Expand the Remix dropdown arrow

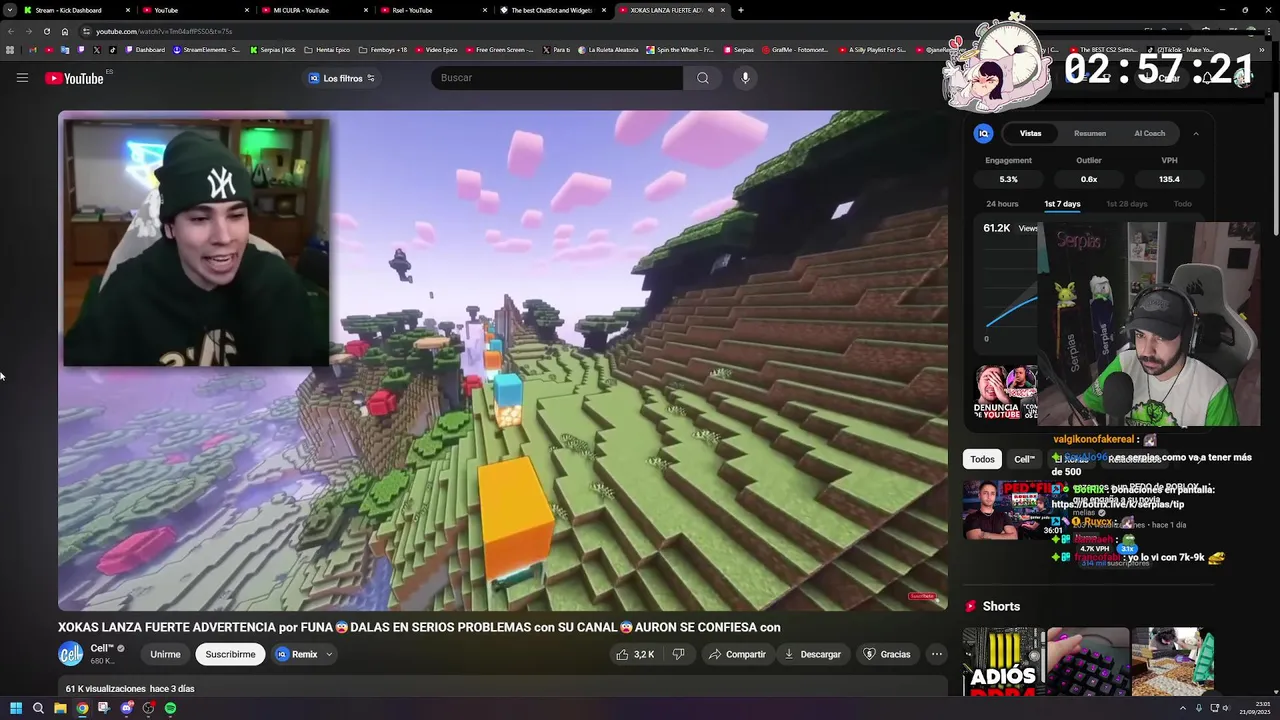click(329, 654)
